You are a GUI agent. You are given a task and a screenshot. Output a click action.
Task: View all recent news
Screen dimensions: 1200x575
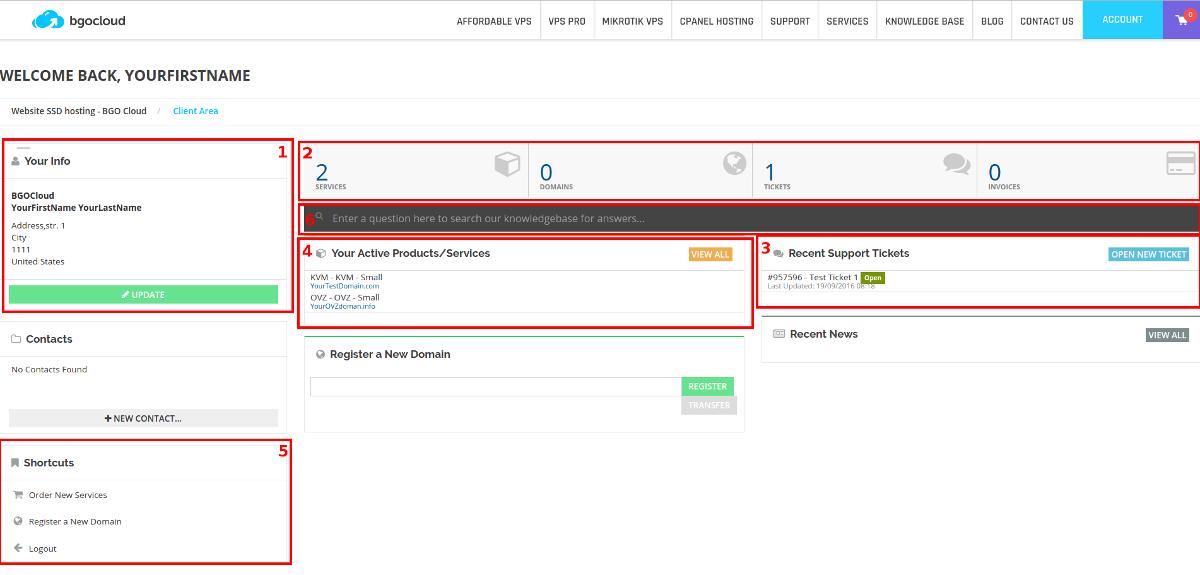pyautogui.click(x=1167, y=335)
